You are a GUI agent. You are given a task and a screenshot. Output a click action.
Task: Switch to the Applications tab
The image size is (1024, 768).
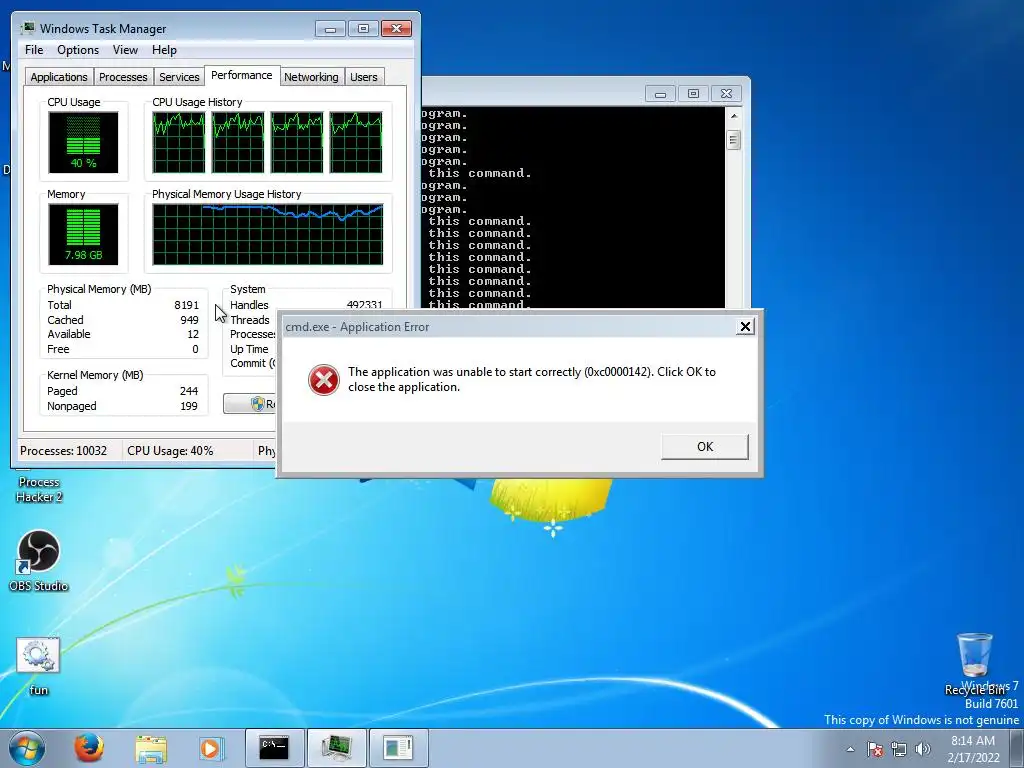59,77
